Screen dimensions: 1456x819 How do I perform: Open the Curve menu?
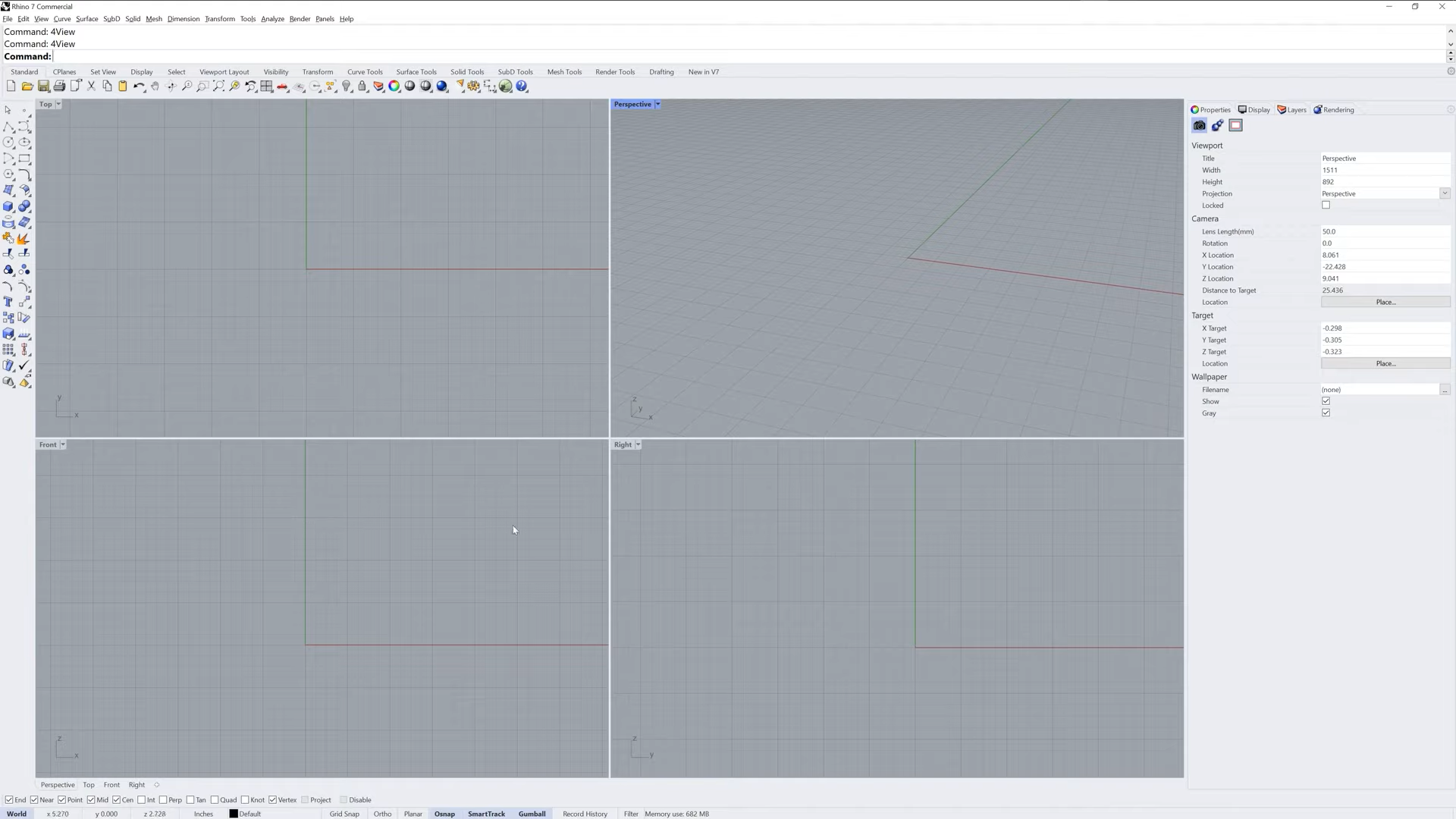61,19
